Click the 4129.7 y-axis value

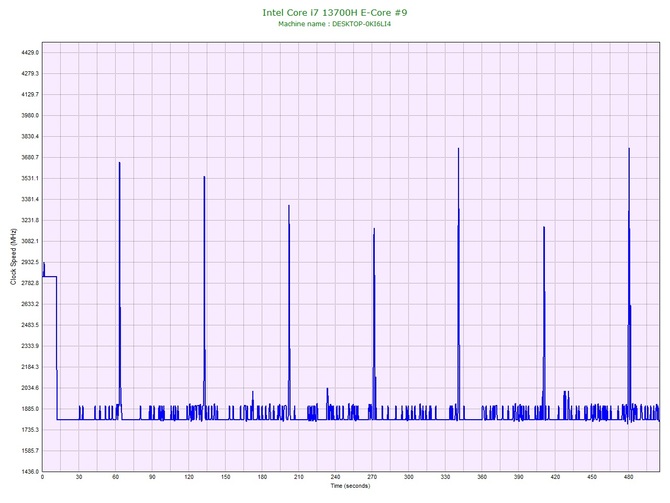tap(30, 94)
